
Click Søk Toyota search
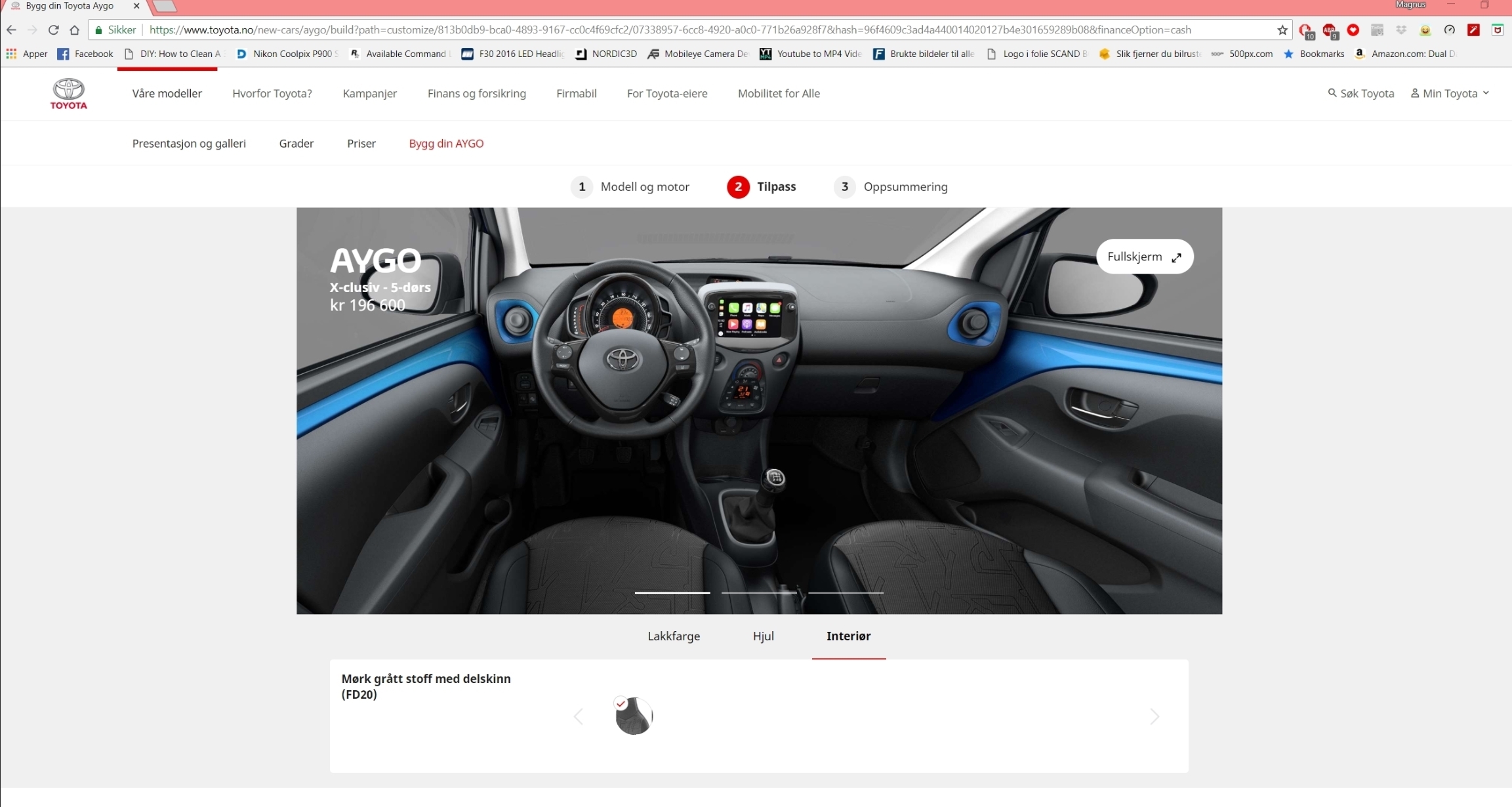click(x=1361, y=94)
